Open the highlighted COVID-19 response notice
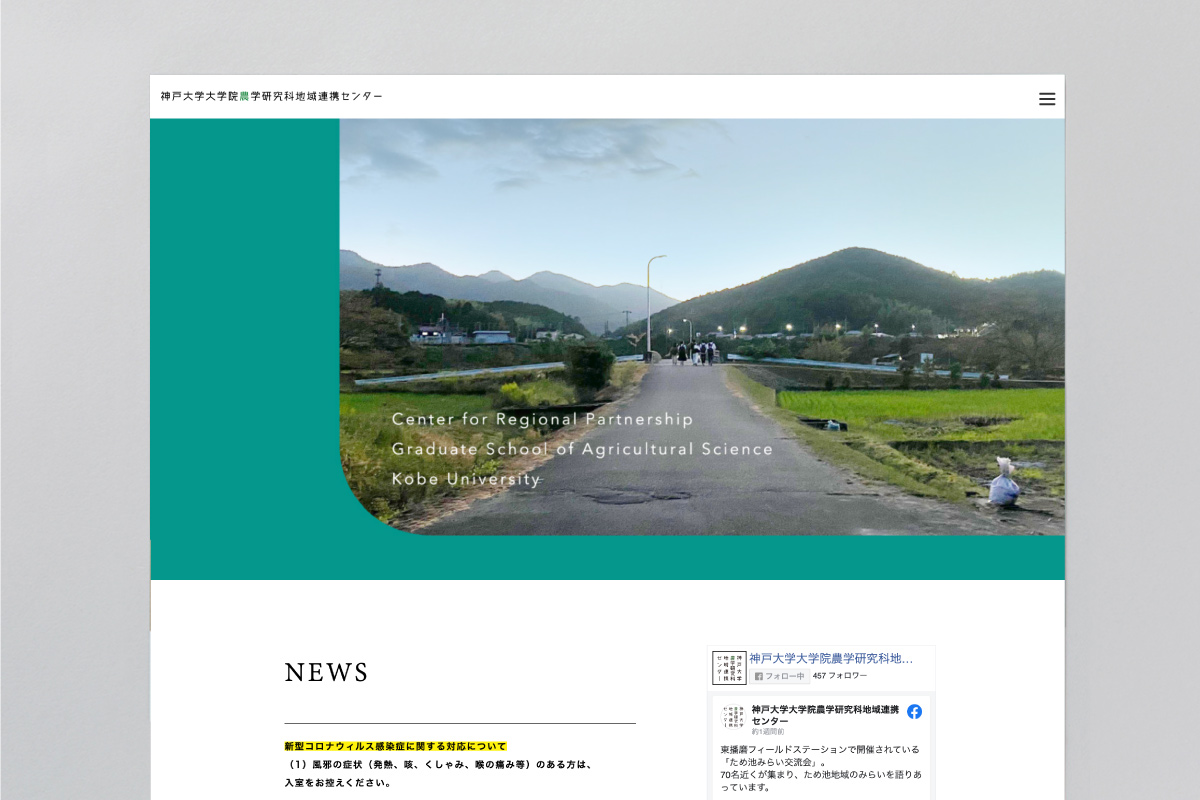 [x=395, y=745]
